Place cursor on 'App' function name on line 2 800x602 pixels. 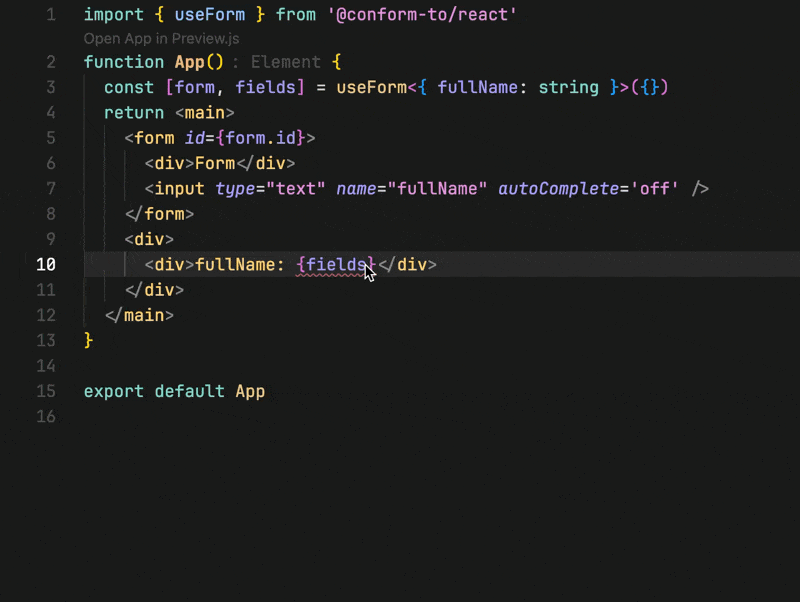(189, 62)
